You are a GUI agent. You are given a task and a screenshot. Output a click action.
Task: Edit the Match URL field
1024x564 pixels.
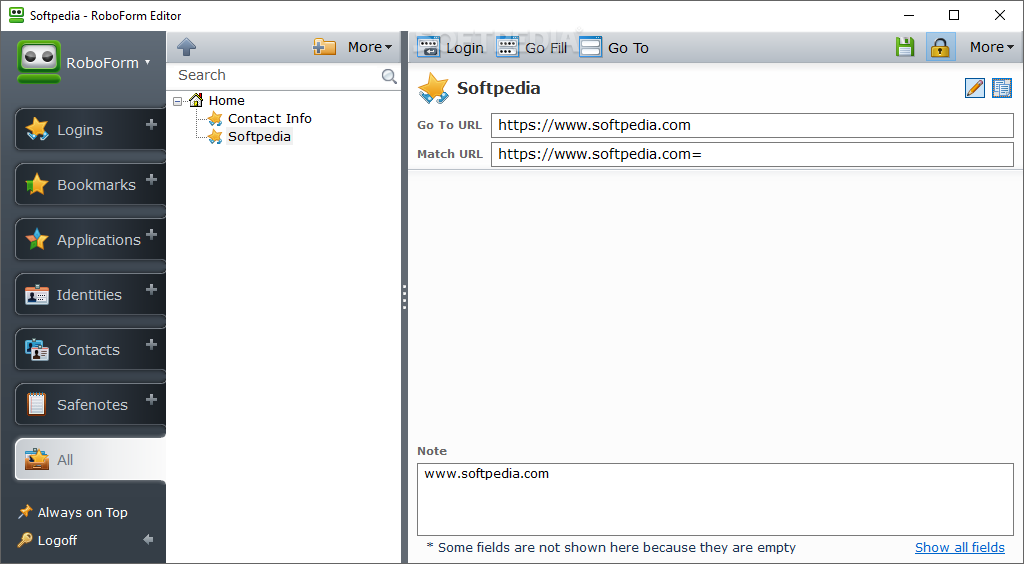pyautogui.click(x=752, y=154)
